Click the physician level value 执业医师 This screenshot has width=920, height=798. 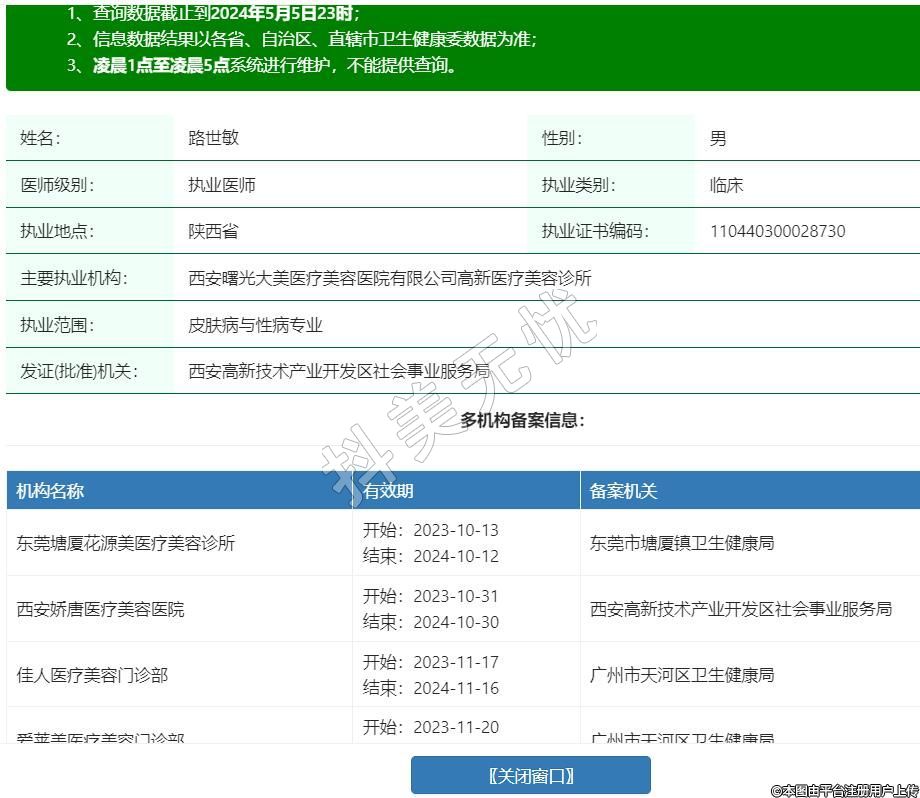(x=222, y=185)
